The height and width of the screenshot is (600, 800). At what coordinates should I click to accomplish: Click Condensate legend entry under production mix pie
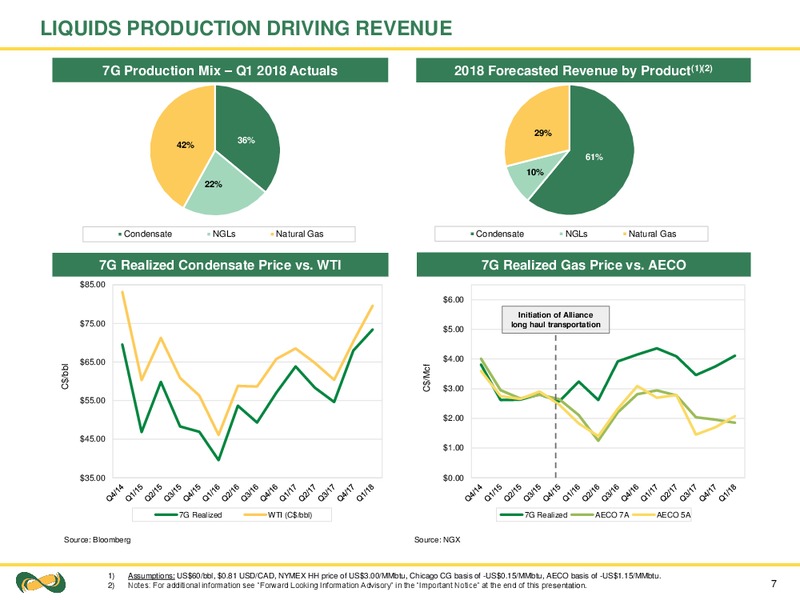coord(145,234)
